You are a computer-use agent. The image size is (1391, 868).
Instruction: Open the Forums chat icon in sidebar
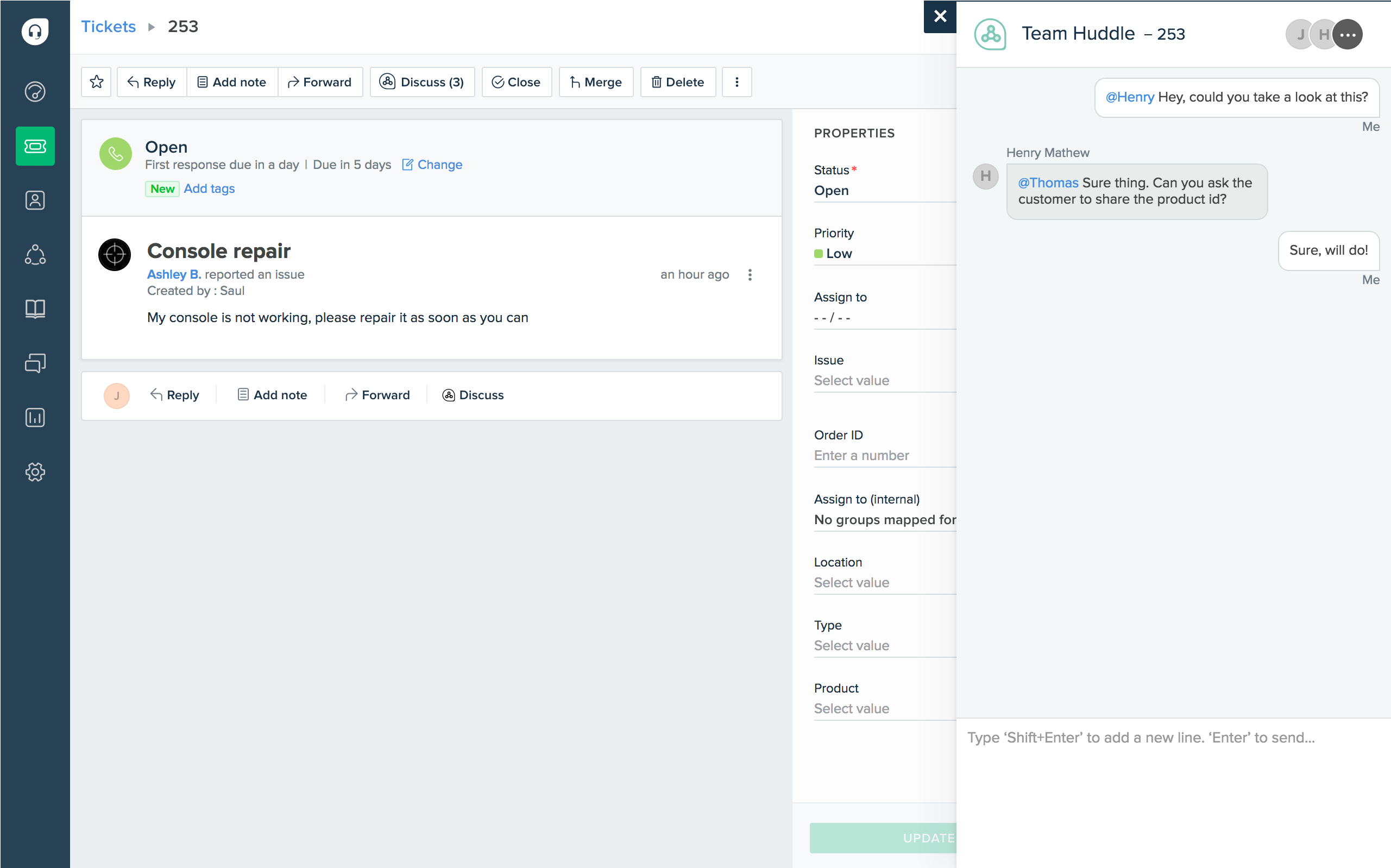click(x=35, y=363)
